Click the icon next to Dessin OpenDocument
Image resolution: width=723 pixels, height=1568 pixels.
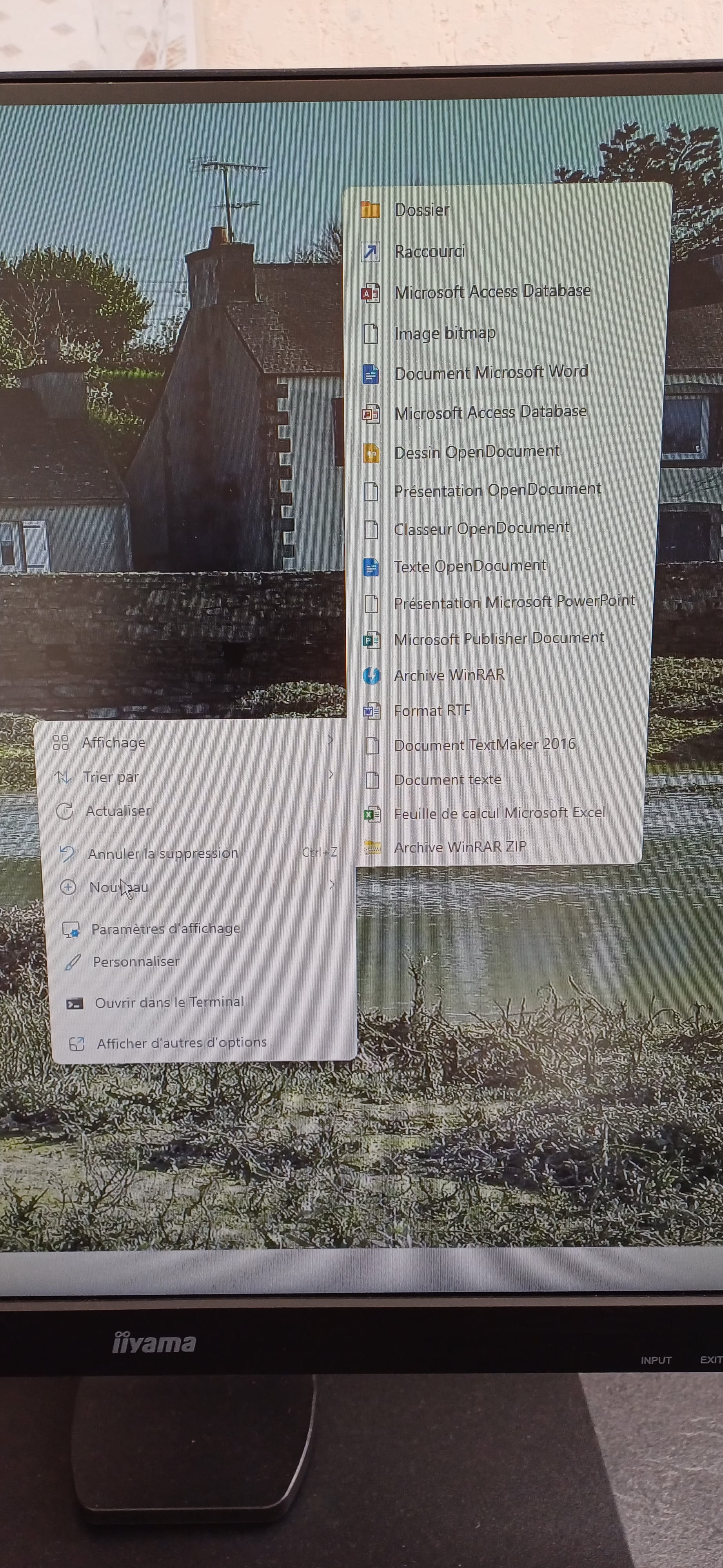tap(371, 453)
